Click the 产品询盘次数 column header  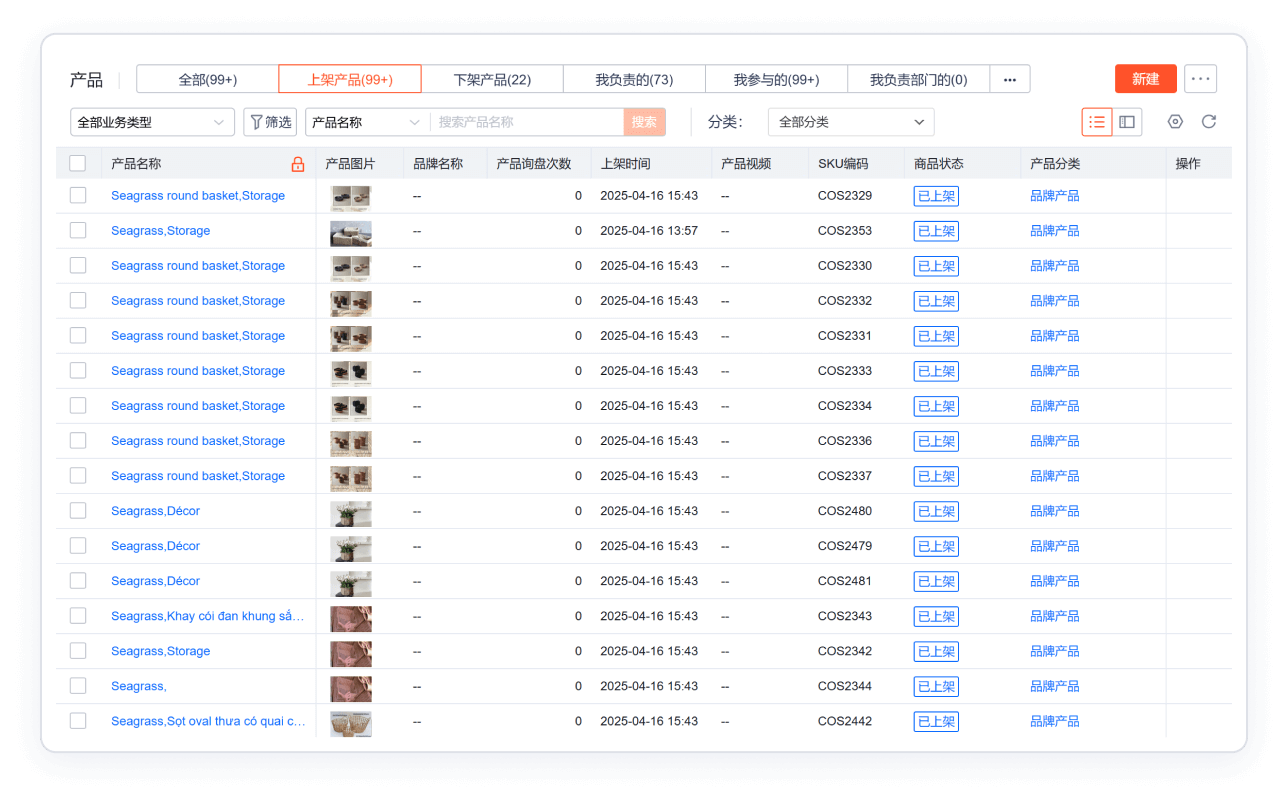click(534, 164)
